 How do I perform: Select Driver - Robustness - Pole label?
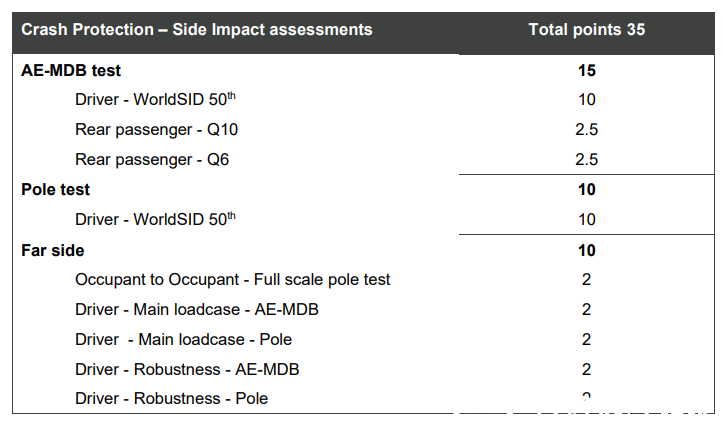[171, 398]
